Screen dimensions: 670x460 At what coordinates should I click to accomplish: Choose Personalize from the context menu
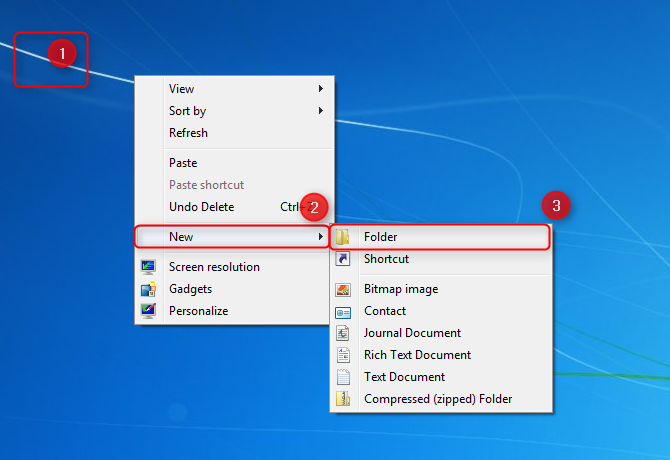pos(234,311)
